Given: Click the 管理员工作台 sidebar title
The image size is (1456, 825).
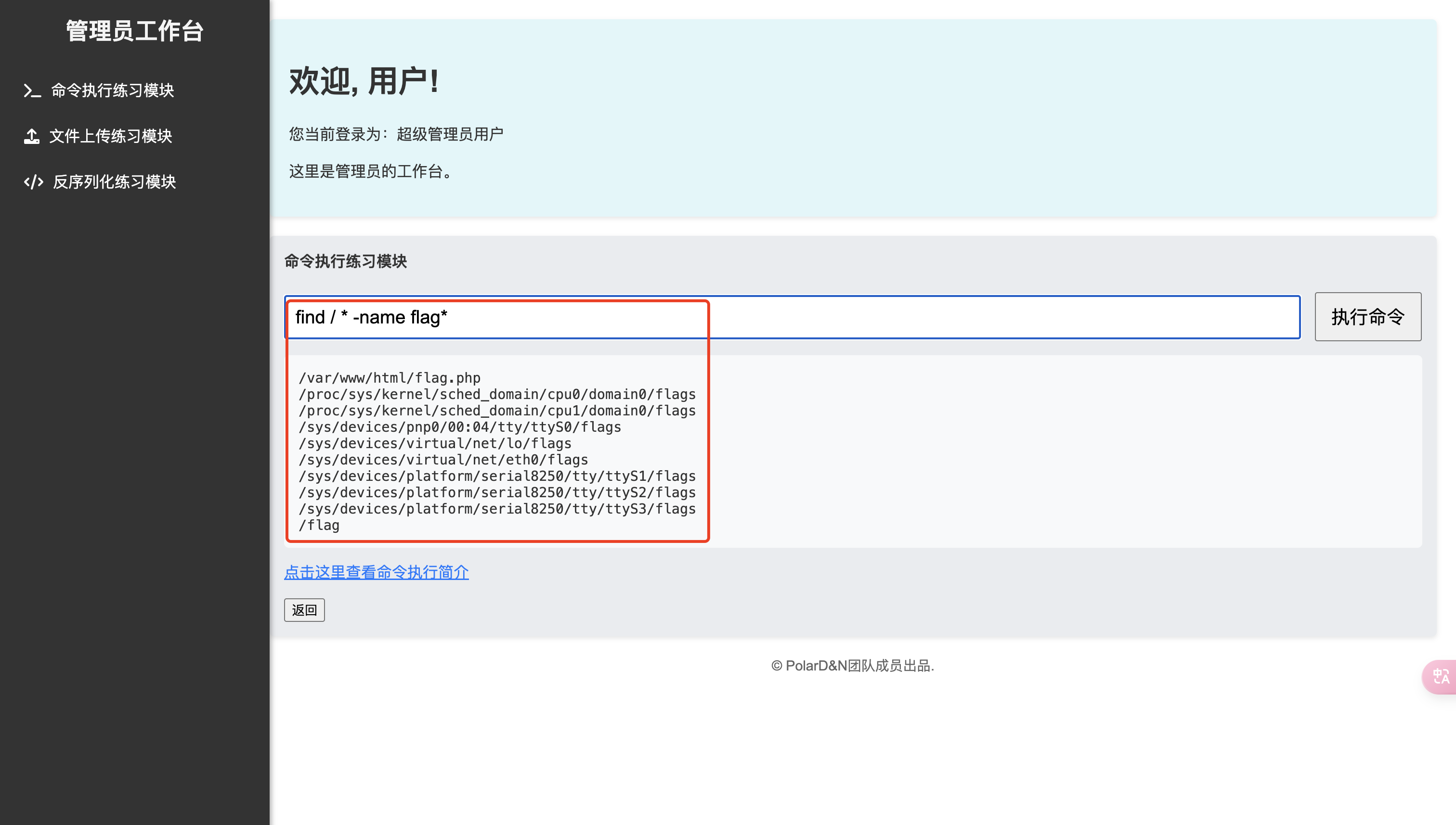Looking at the screenshot, I should (x=134, y=31).
